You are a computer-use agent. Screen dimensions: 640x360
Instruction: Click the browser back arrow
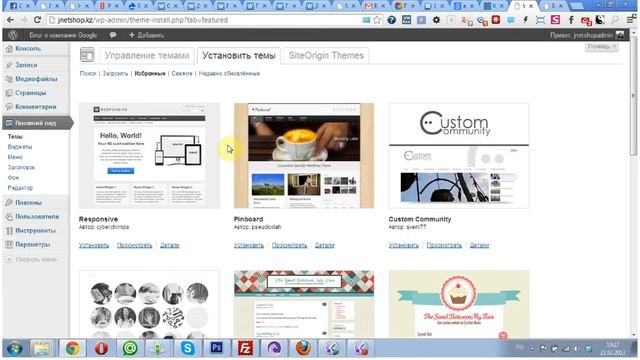coord(10,20)
